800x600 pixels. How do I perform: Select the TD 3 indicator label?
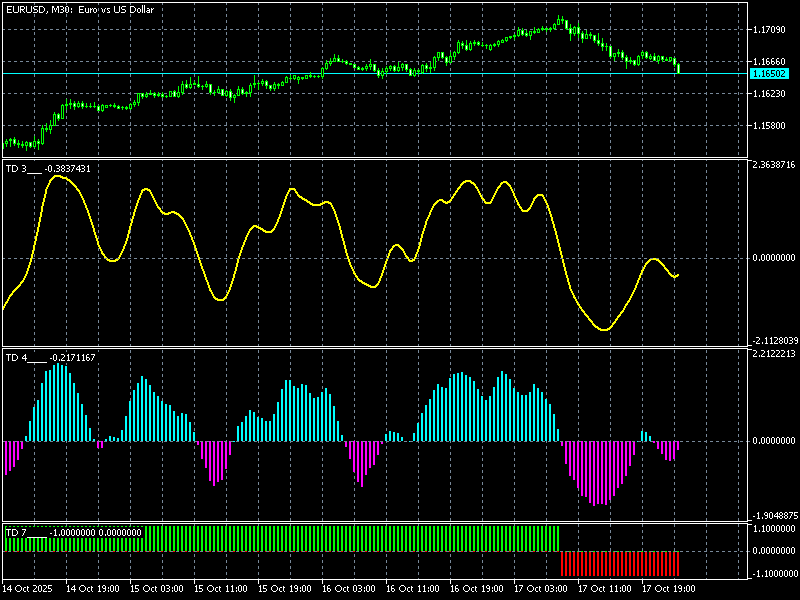pos(48,169)
